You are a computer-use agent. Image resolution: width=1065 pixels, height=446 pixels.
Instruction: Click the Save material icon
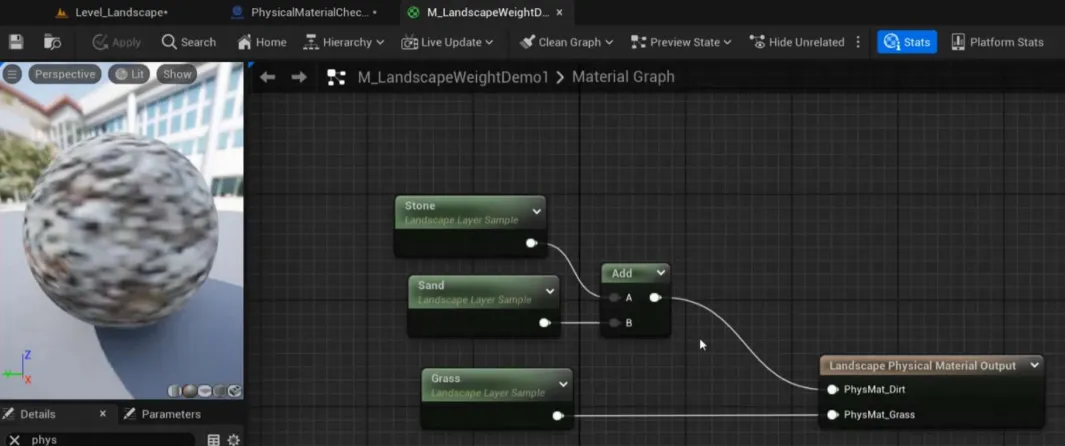[16, 42]
